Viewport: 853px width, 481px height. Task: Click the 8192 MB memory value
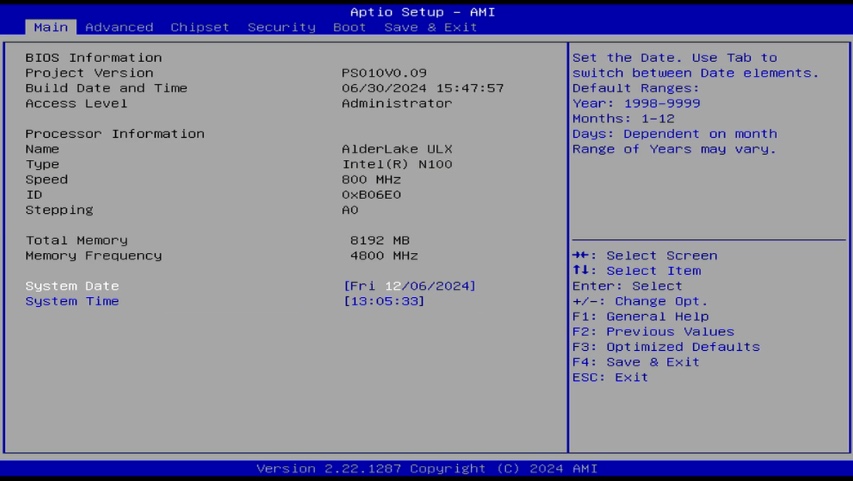tap(380, 240)
